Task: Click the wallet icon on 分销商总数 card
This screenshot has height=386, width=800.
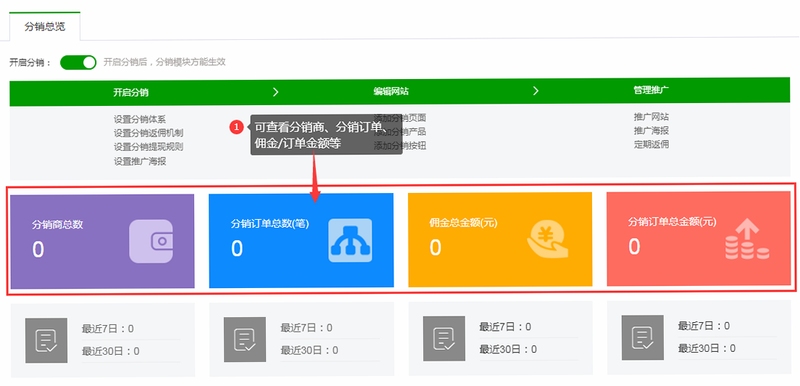Action: pos(151,241)
